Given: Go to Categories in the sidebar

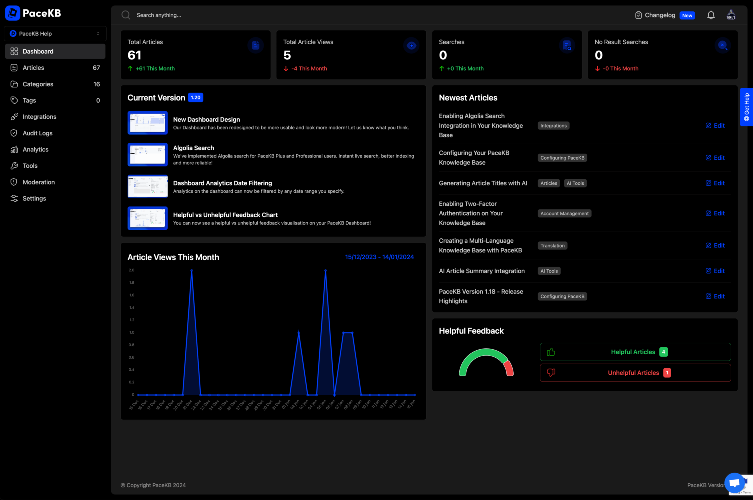Looking at the screenshot, I should click(55, 84).
